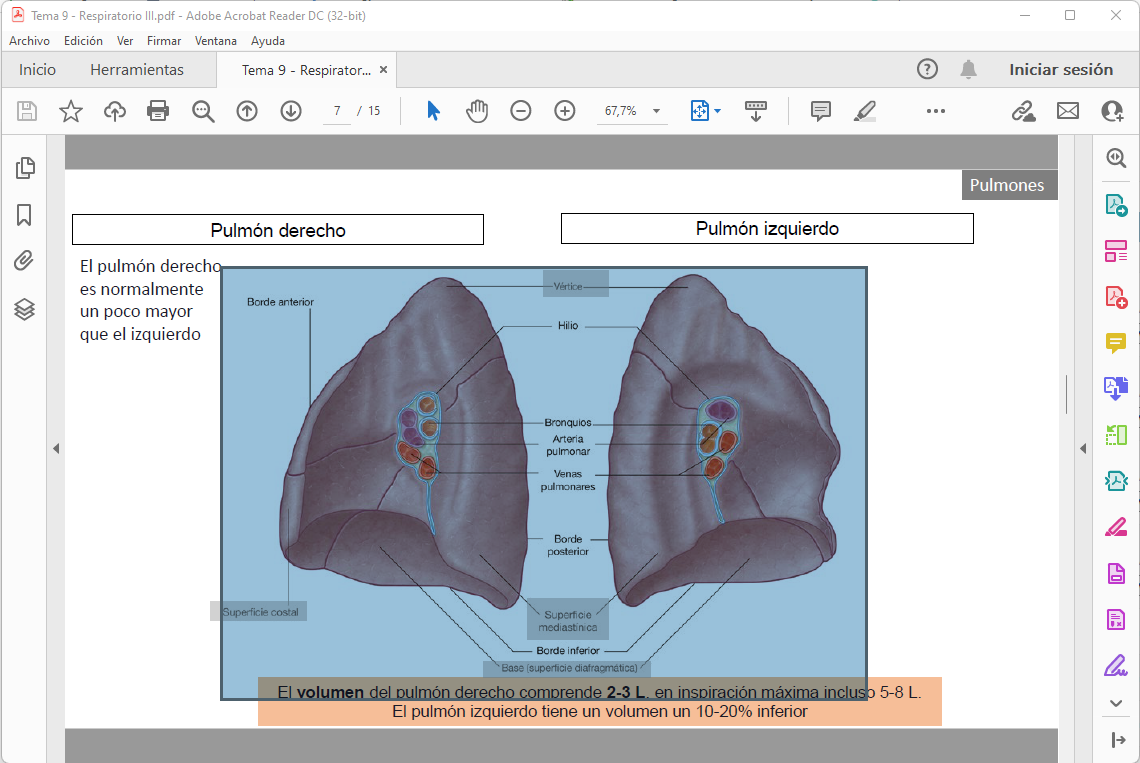Open the Compress PDF tool
Image resolution: width=1140 pixels, height=763 pixels.
click(1116, 481)
